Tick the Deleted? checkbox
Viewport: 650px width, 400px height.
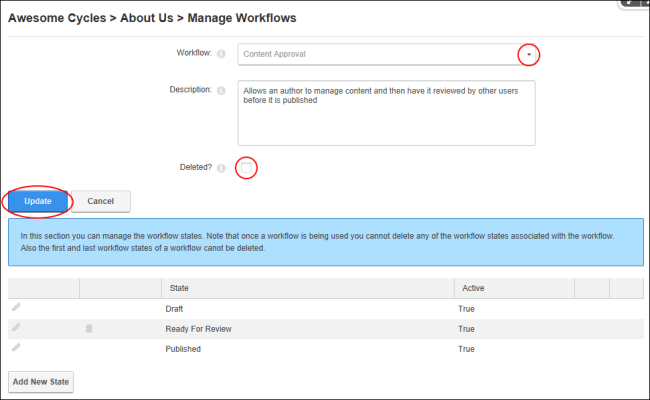point(246,168)
